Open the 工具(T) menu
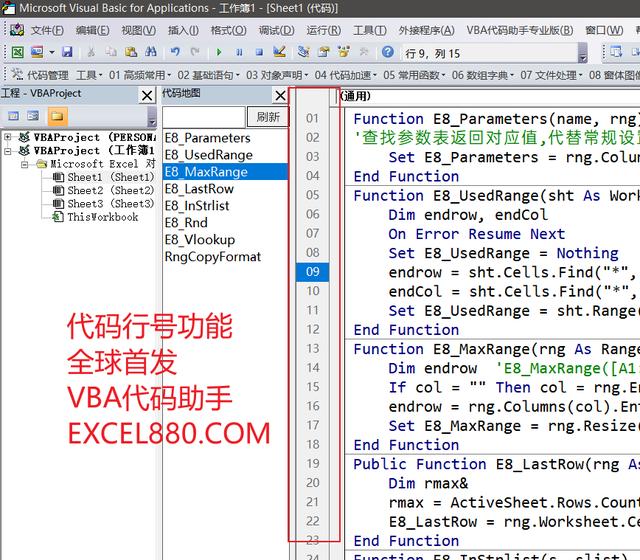The height and width of the screenshot is (560, 640). (x=370, y=30)
